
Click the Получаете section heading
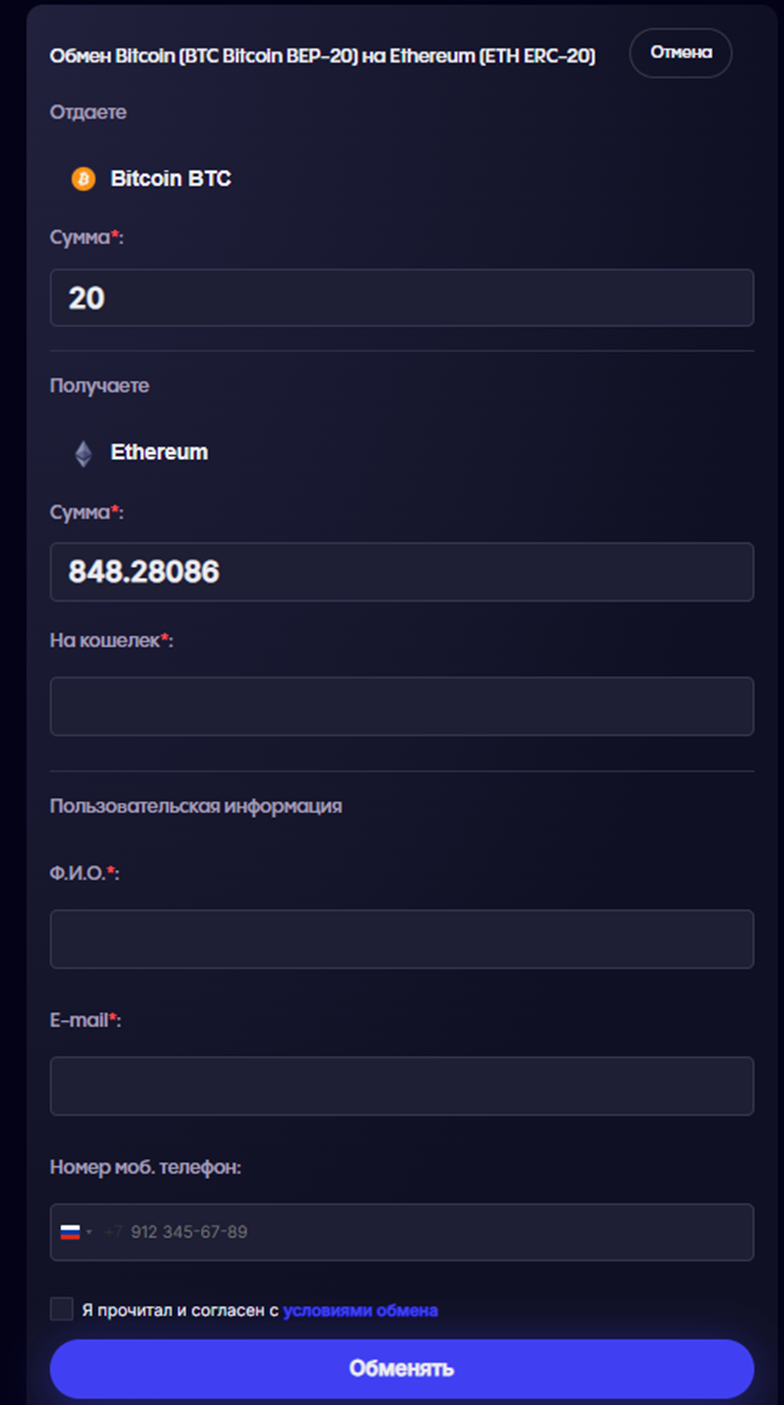(x=99, y=385)
